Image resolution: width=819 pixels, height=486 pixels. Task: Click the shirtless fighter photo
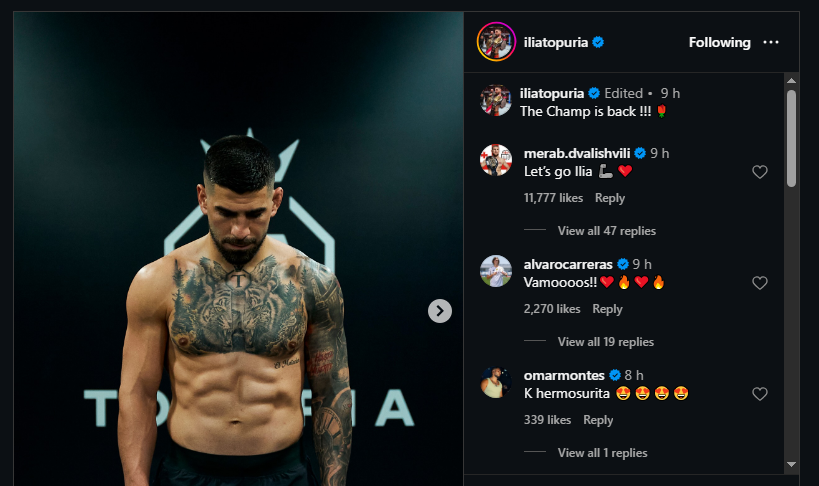238,300
